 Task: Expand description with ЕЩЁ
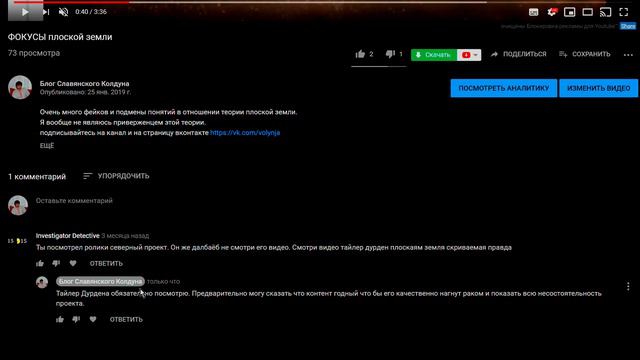tap(47, 146)
